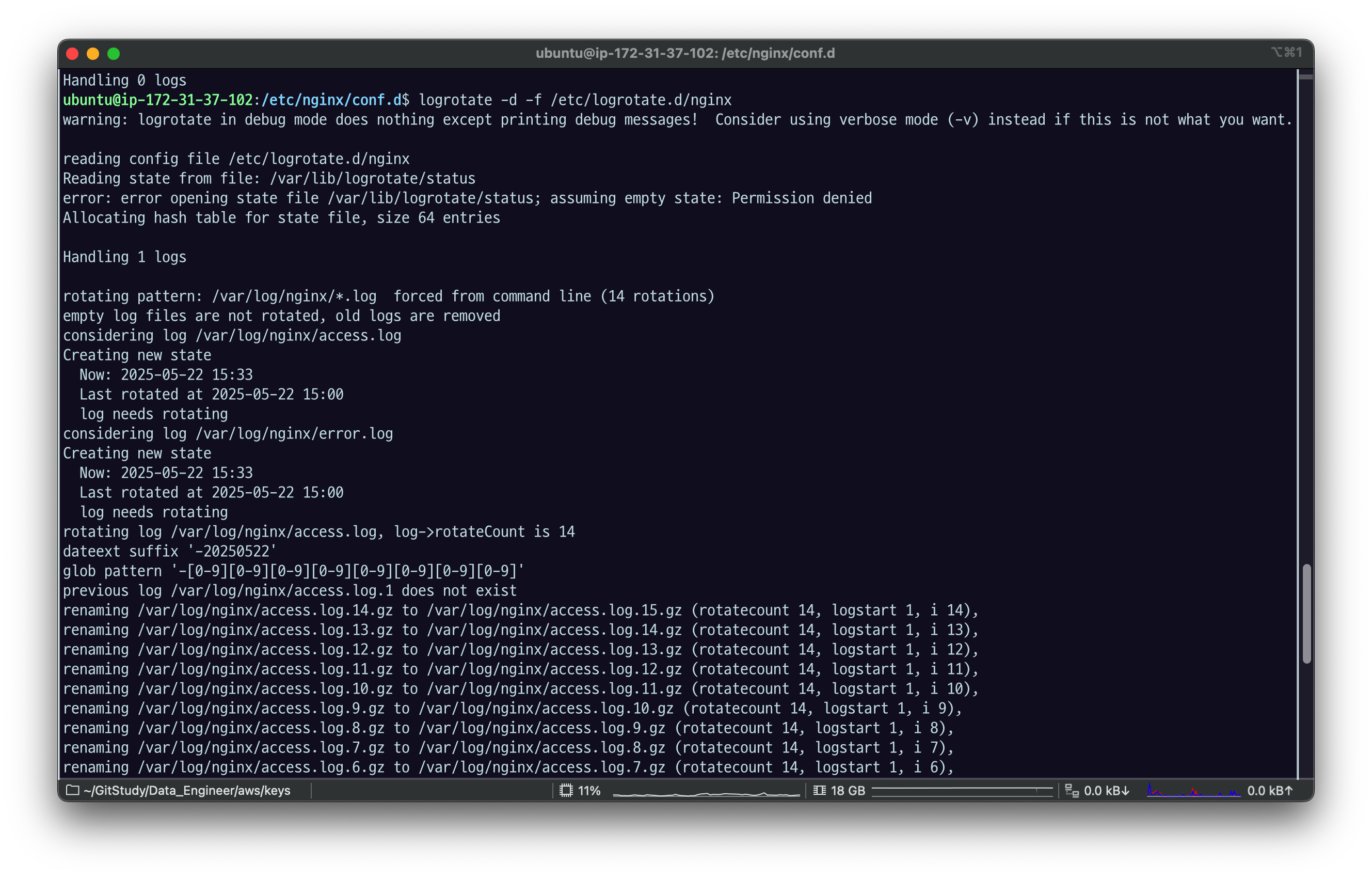Click the 11% CPU utilization label

(x=589, y=790)
